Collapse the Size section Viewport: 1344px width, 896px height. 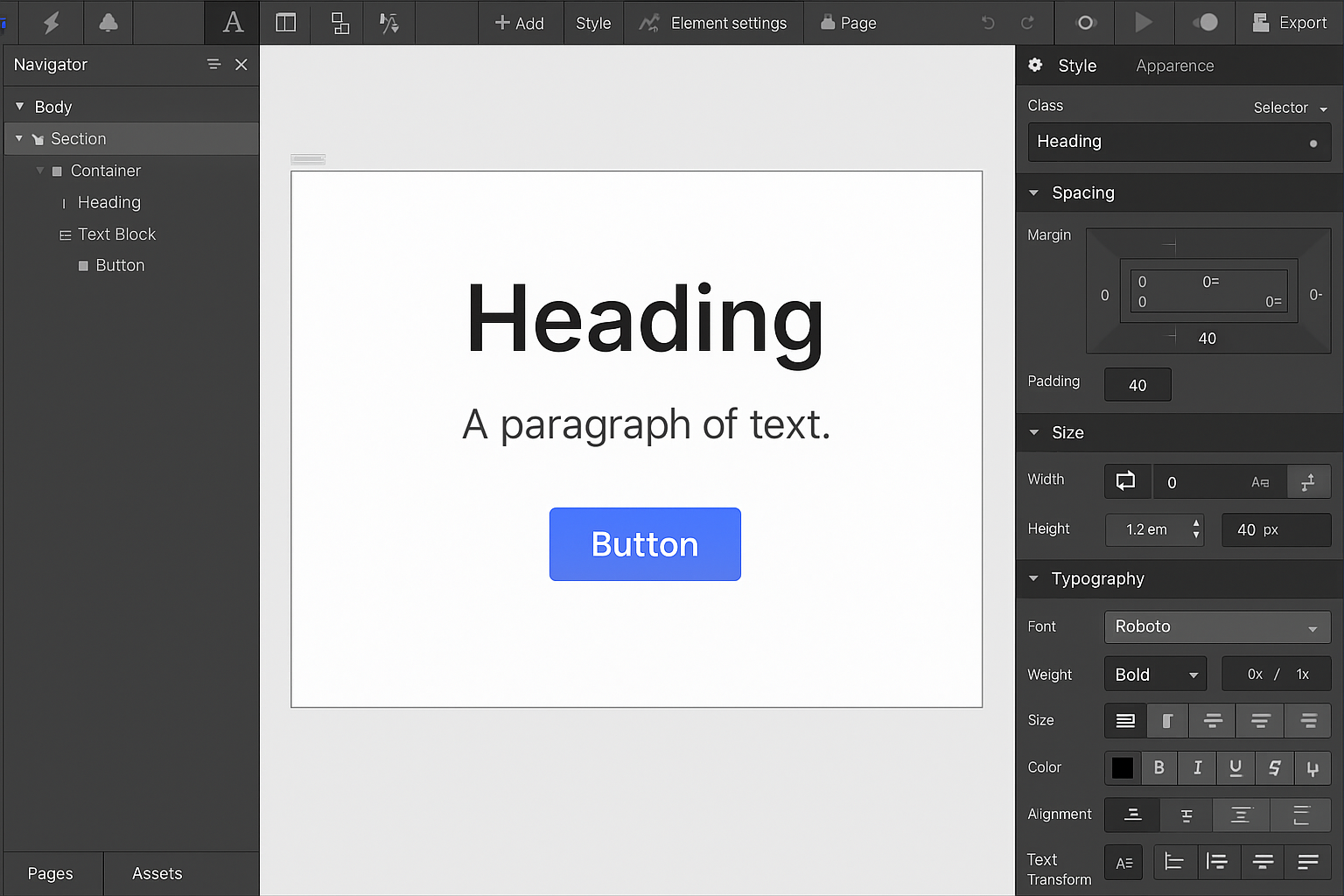click(1034, 432)
